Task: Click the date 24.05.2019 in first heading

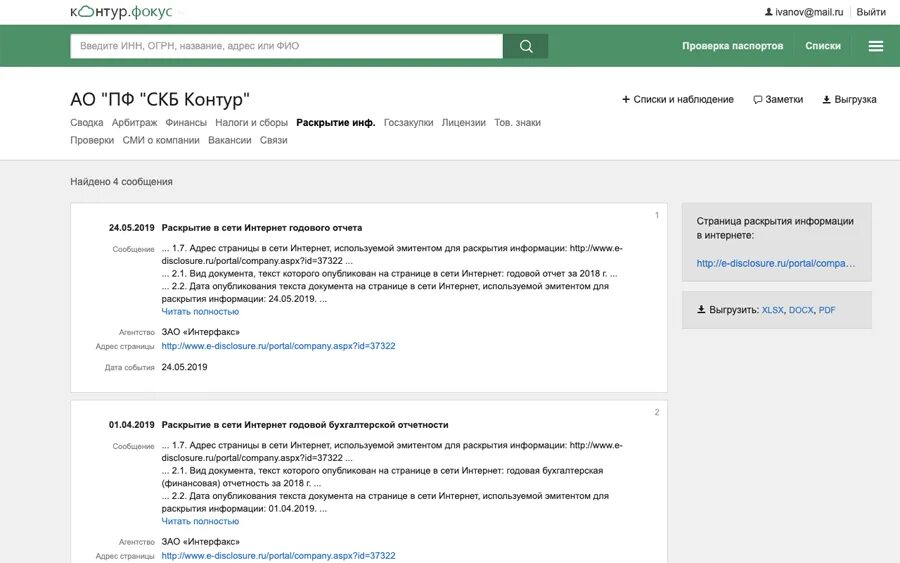Action: 131,228
